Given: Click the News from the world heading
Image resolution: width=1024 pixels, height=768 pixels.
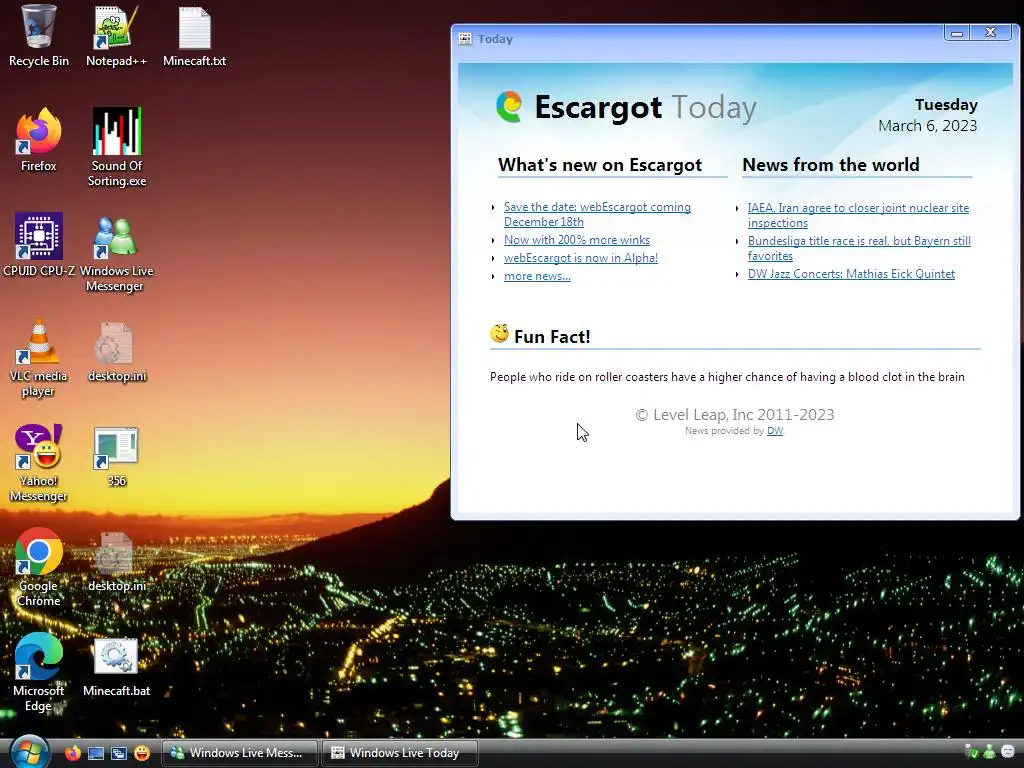Looking at the screenshot, I should point(831,165).
